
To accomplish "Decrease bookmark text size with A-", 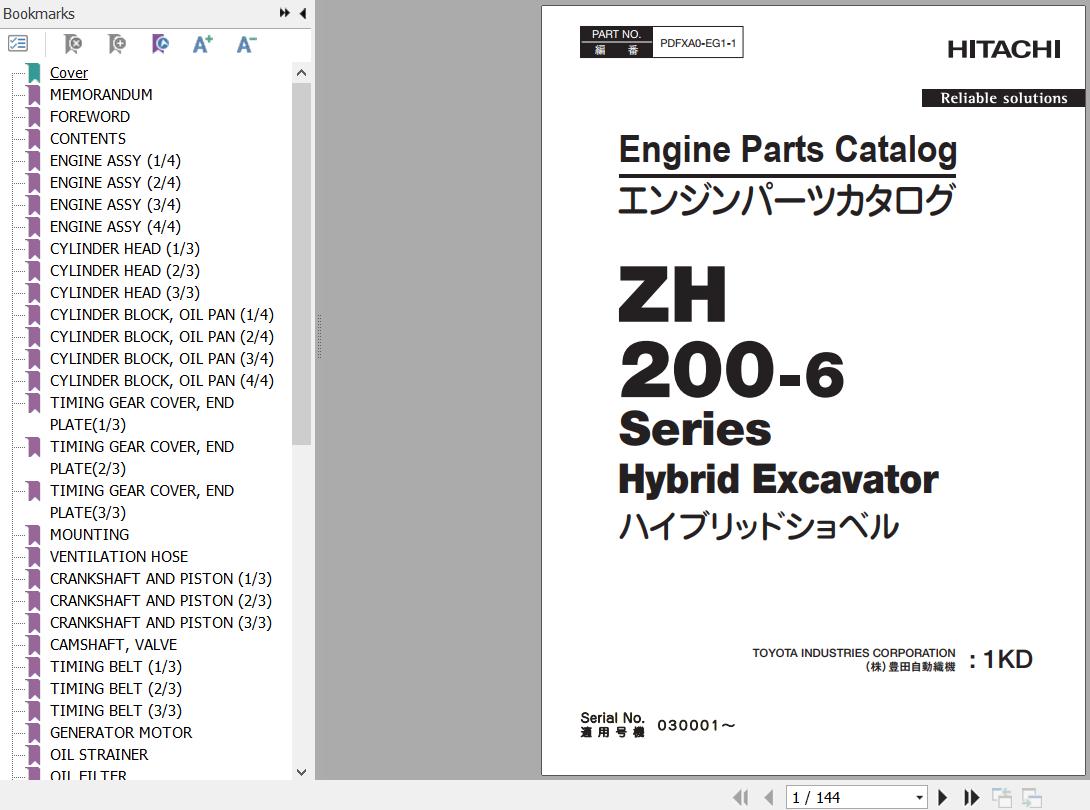I will pos(246,44).
